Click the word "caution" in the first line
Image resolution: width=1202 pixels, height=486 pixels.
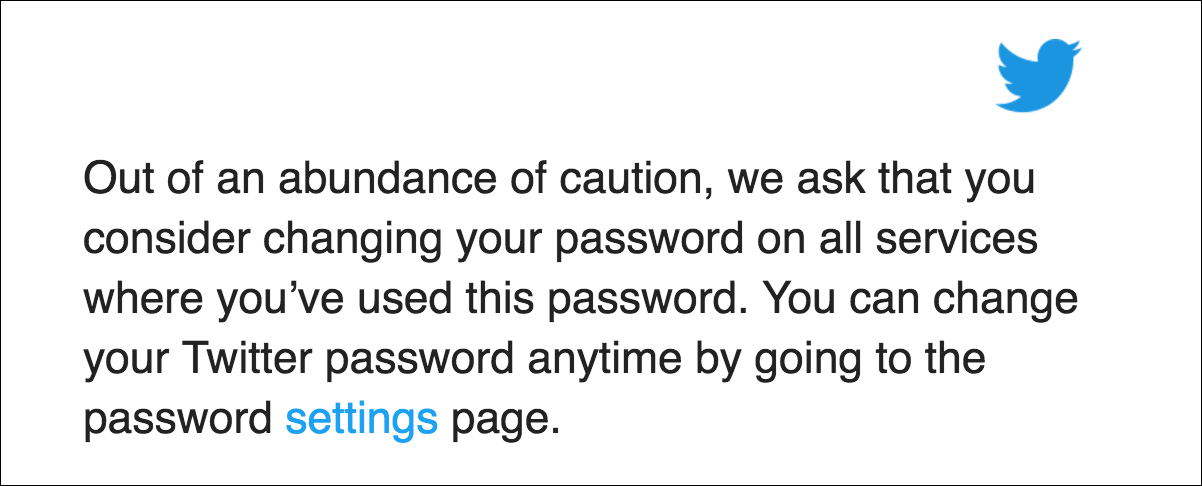pyautogui.click(x=632, y=180)
